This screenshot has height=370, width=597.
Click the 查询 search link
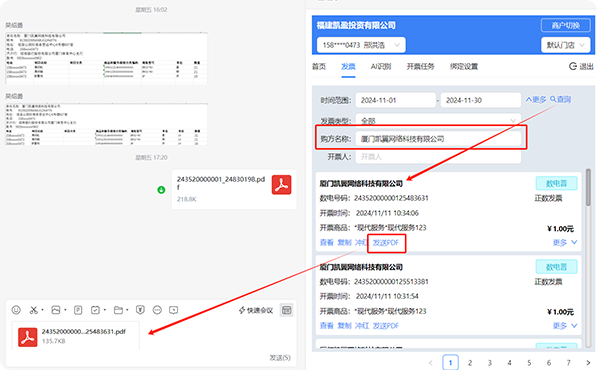pyautogui.click(x=560, y=99)
